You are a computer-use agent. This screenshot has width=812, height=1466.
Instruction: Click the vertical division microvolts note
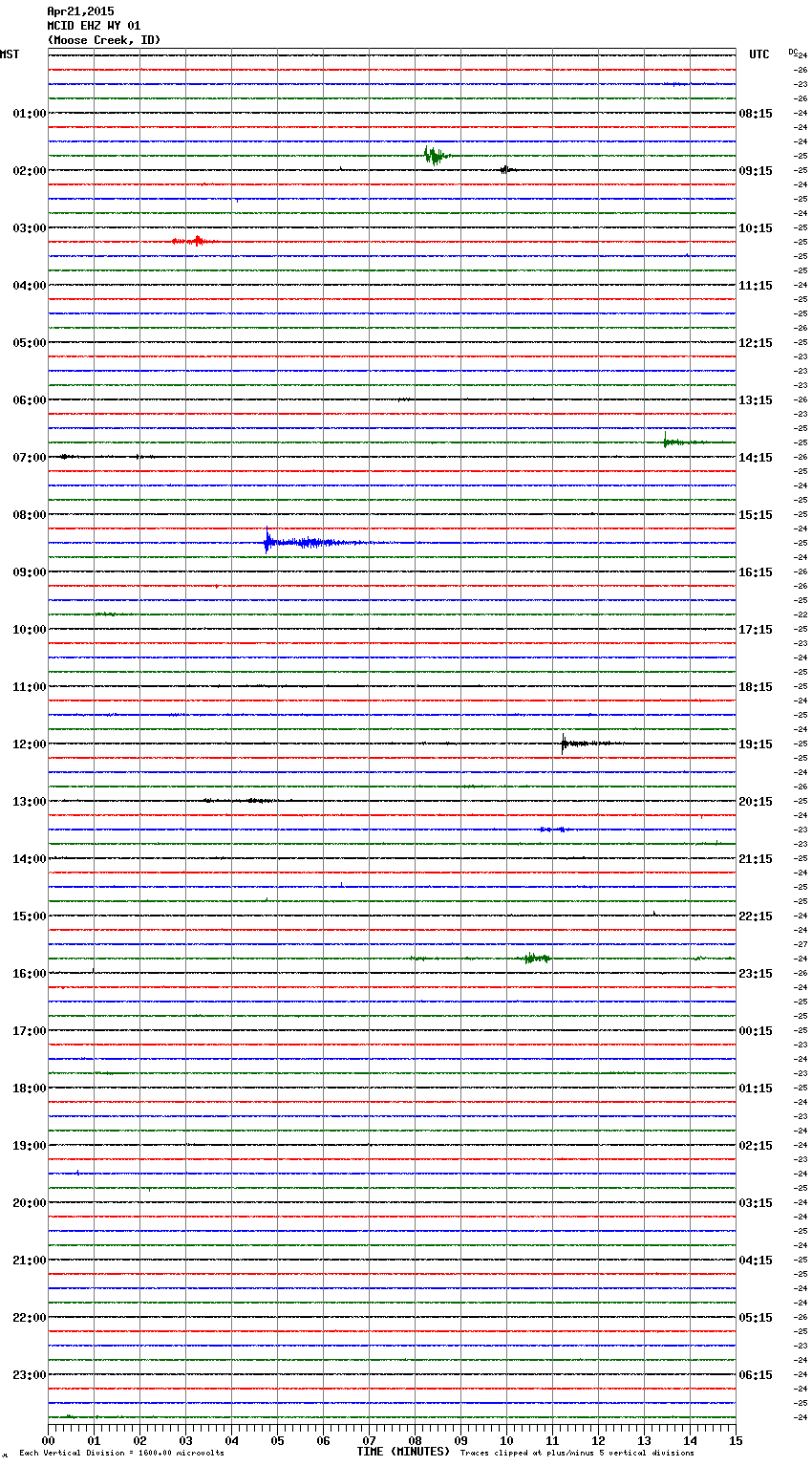121,1454
